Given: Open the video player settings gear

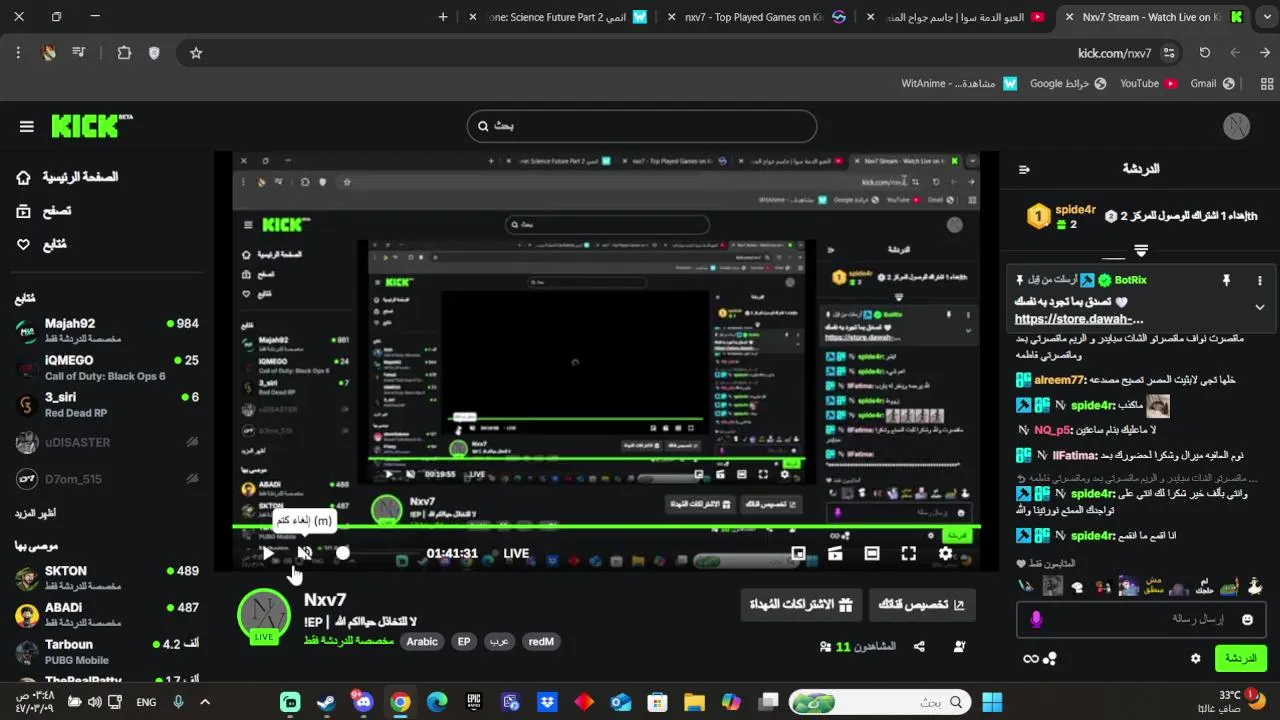Looking at the screenshot, I should tap(946, 553).
